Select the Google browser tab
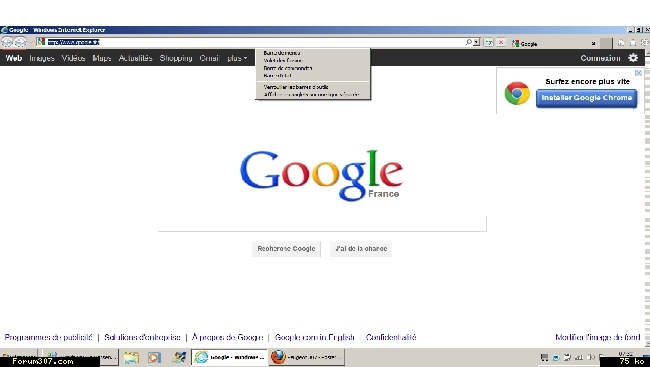 click(x=553, y=43)
